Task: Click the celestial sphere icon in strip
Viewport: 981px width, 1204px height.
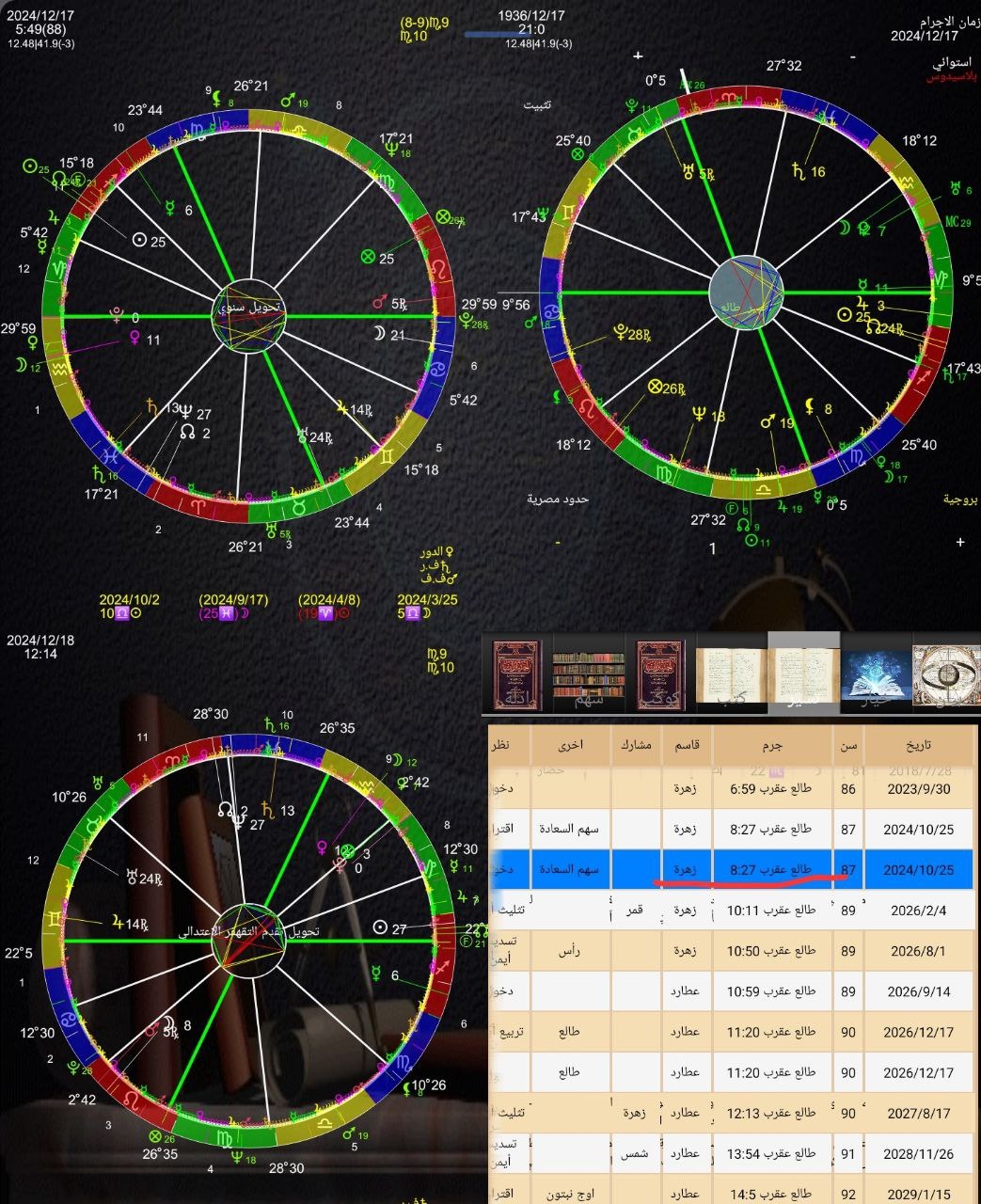Action: pyautogui.click(x=945, y=675)
